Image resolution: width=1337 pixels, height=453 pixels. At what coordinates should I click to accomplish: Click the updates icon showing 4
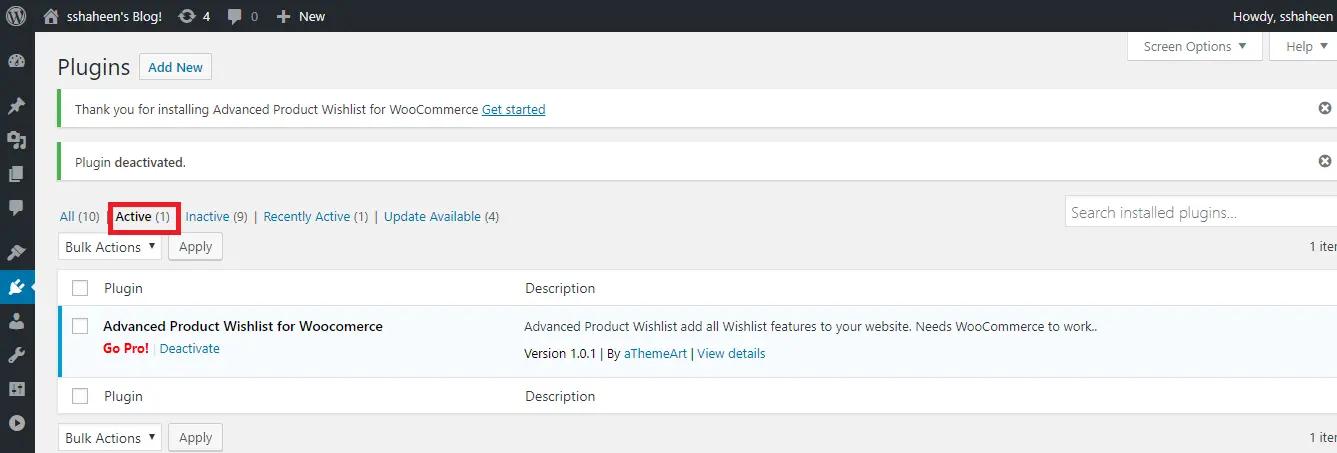(x=194, y=16)
